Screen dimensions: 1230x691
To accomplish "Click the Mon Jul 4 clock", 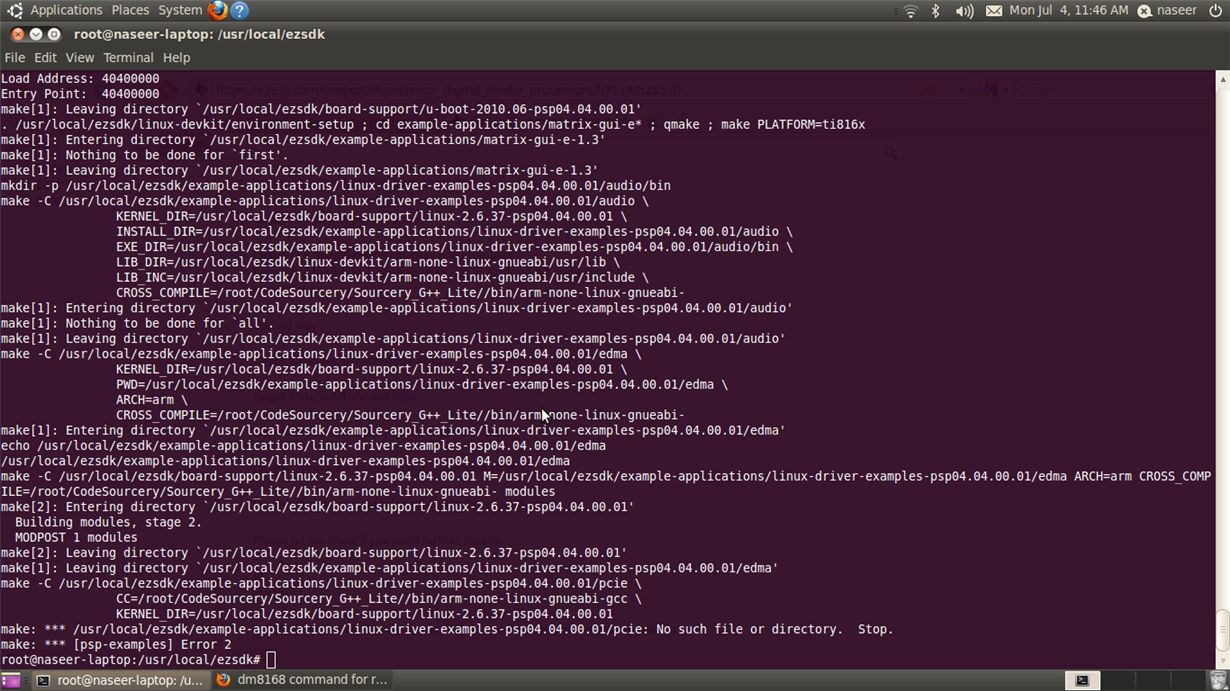I will click(1068, 10).
